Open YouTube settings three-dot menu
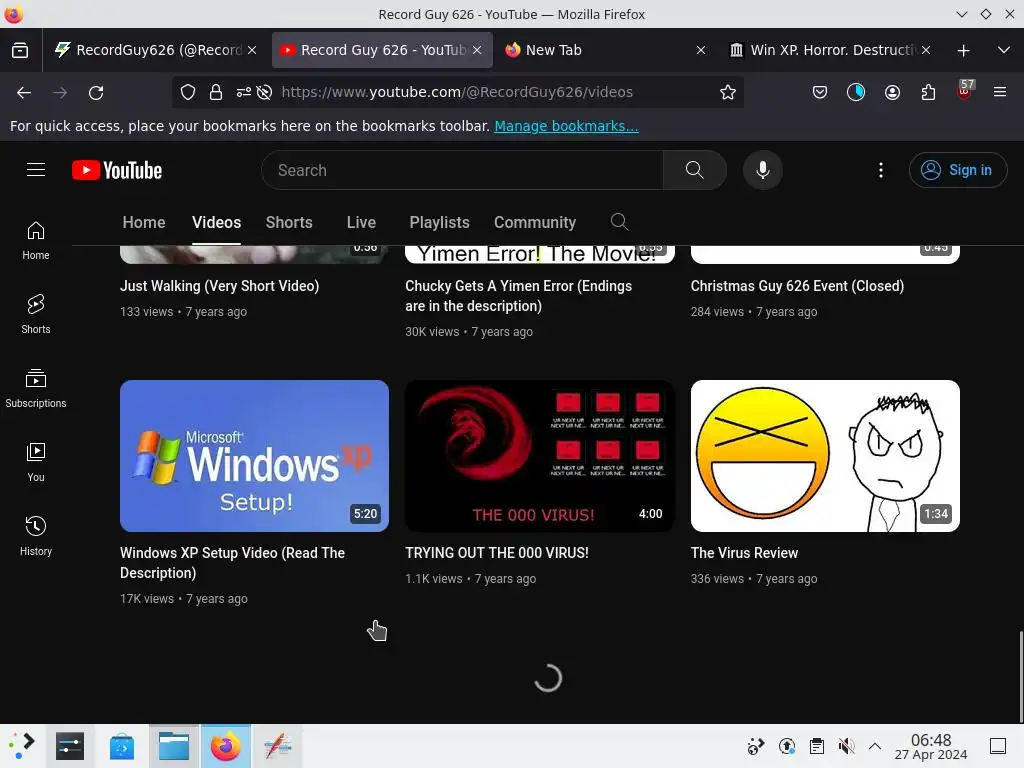Viewport: 1024px width, 768px height. click(x=881, y=170)
